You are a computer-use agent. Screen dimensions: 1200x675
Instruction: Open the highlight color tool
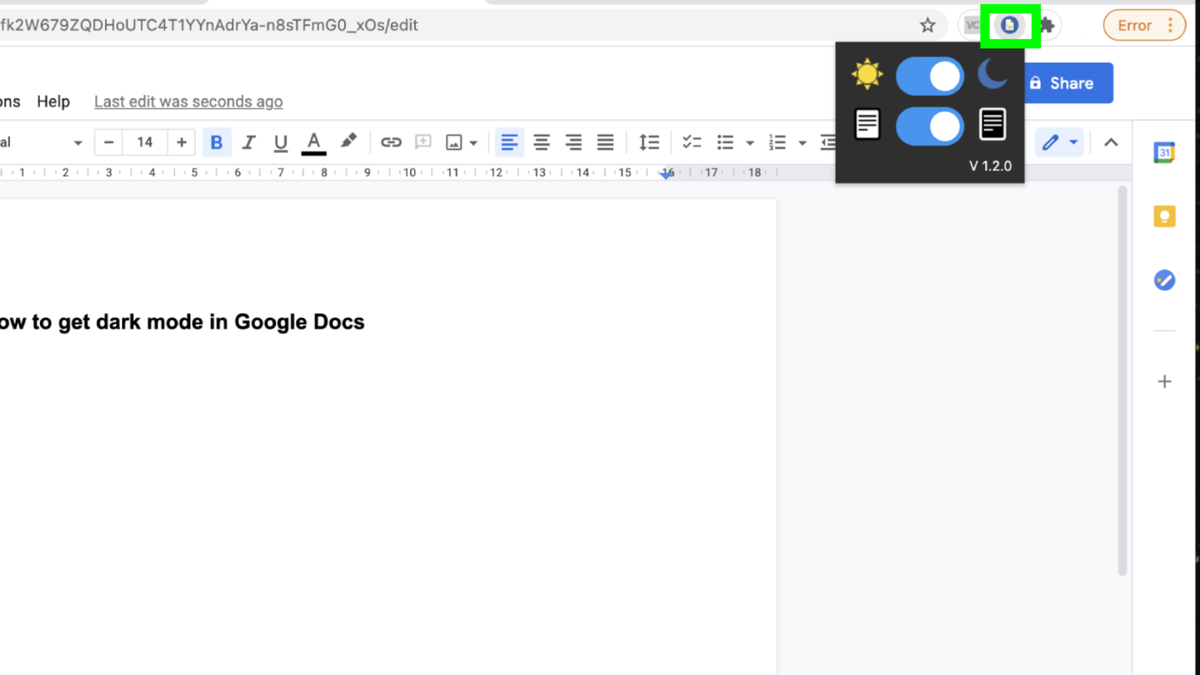tap(347, 142)
